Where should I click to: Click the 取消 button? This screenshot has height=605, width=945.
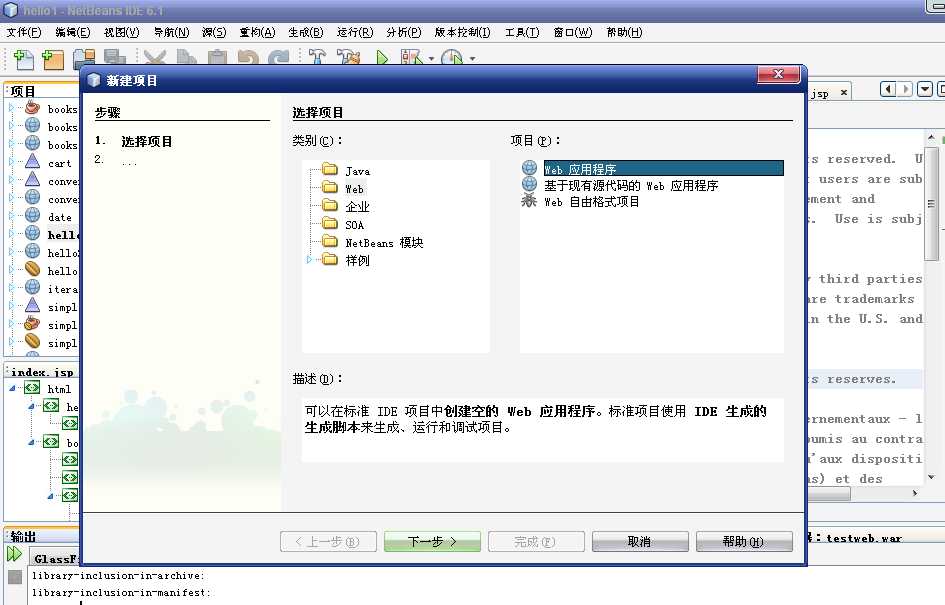640,542
